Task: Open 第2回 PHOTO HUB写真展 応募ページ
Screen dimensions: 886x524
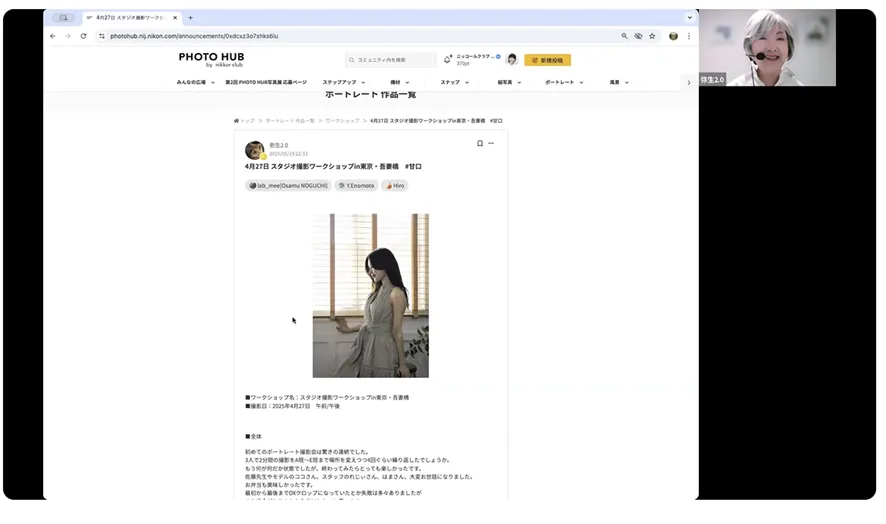Action: click(266, 83)
